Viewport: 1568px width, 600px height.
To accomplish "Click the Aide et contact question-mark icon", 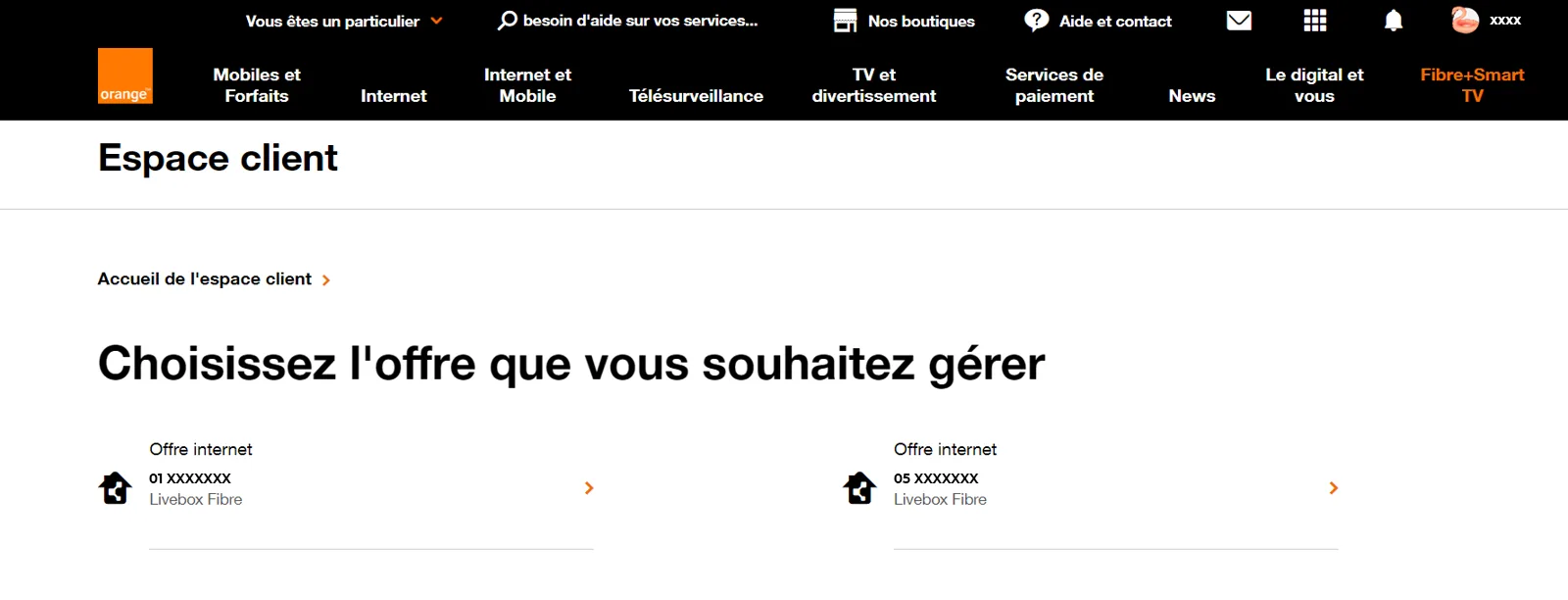I will pyautogui.click(x=1037, y=21).
